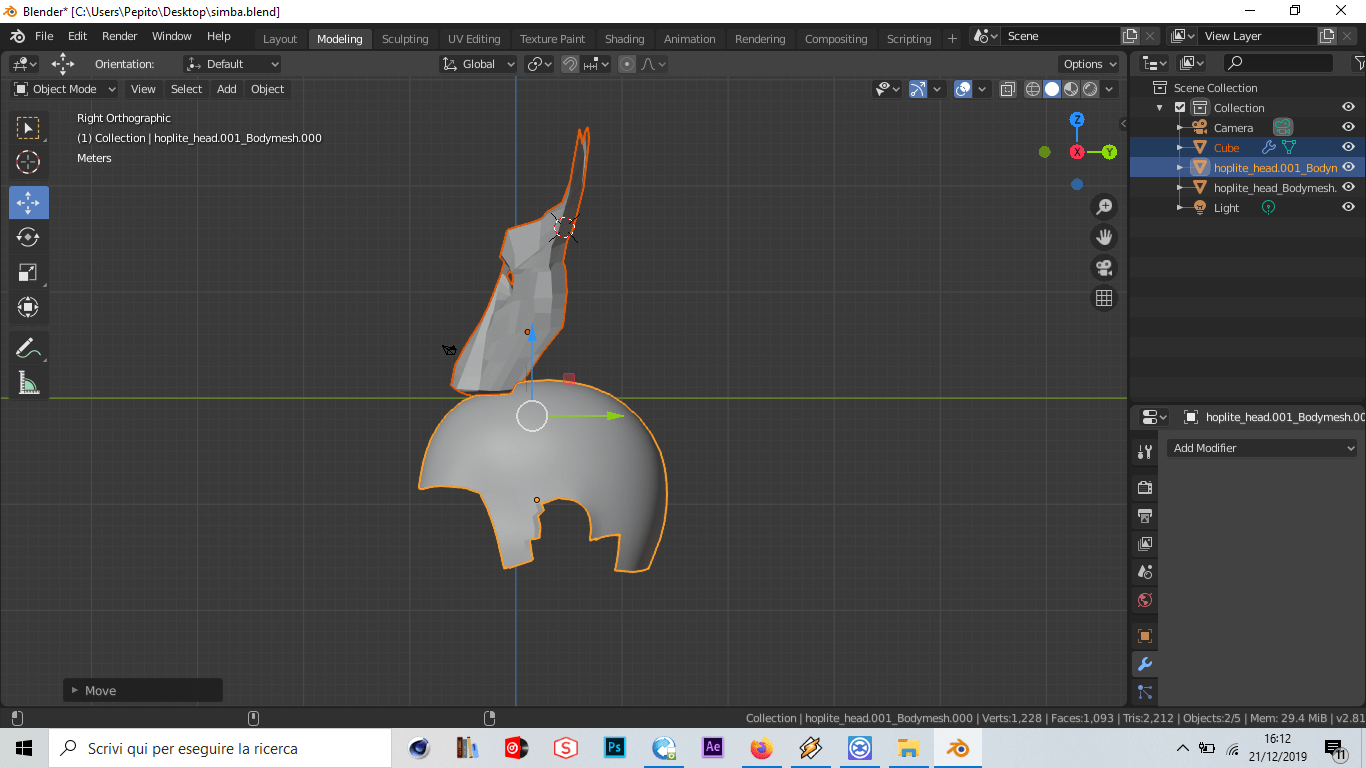Open the Render menu

120,36
